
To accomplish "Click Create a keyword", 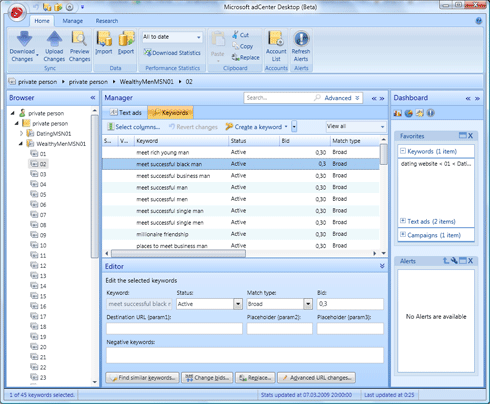I will tap(254, 127).
